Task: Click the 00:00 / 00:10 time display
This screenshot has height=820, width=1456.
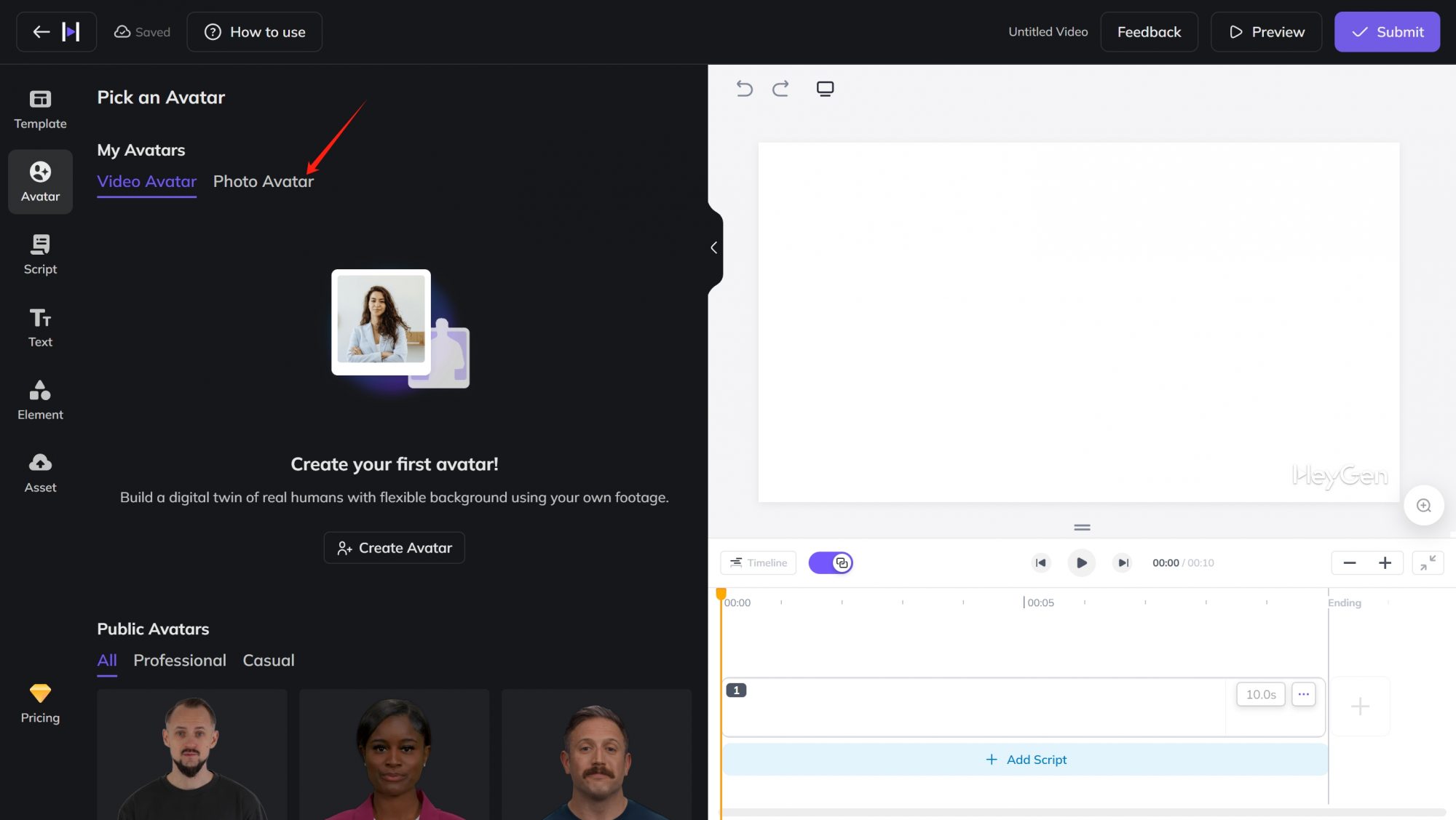Action: pyautogui.click(x=1183, y=562)
